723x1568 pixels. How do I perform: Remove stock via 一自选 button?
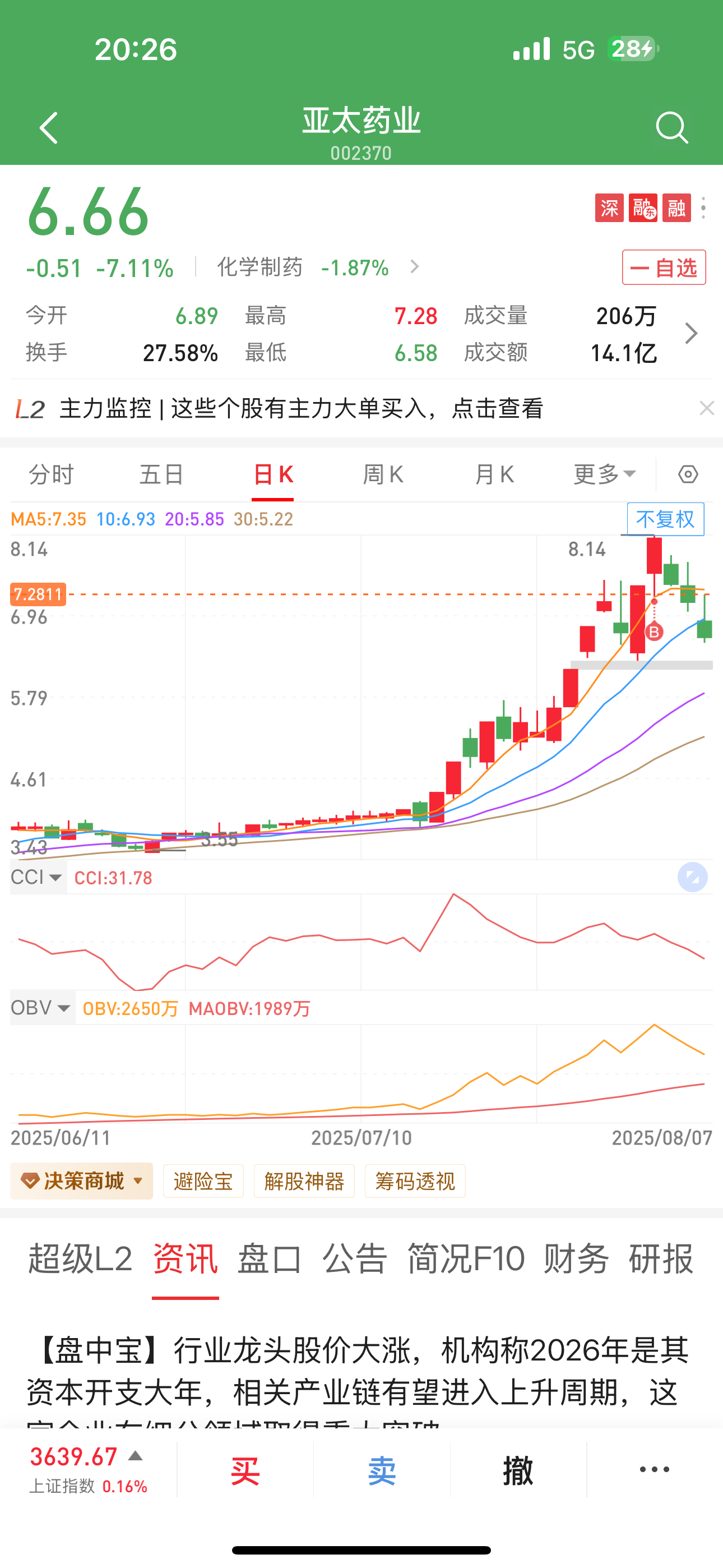(664, 267)
